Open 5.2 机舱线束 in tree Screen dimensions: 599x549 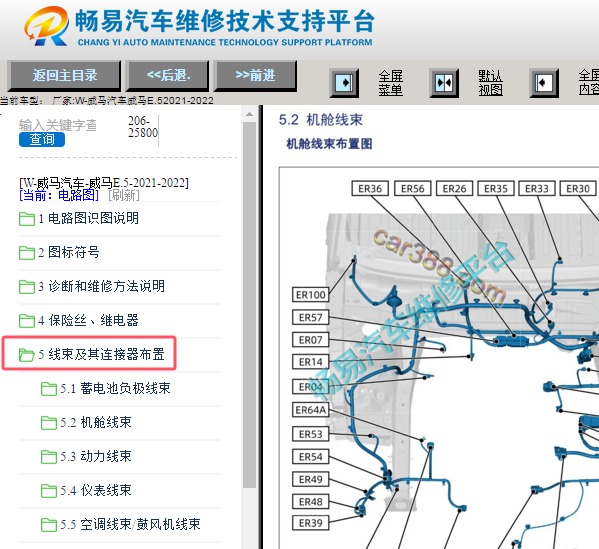tap(96, 422)
